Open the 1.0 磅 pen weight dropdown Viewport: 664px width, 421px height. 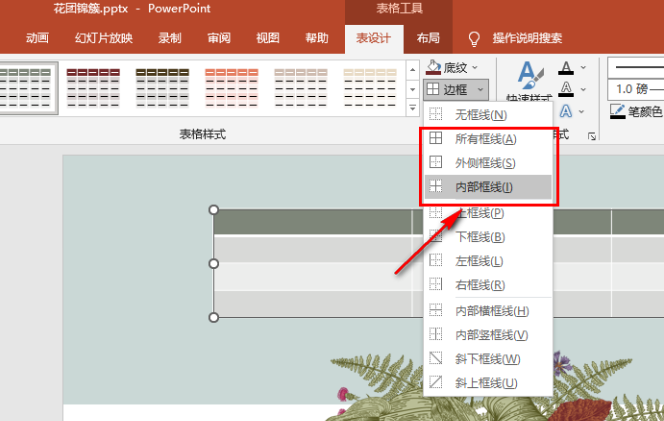click(x=636, y=89)
